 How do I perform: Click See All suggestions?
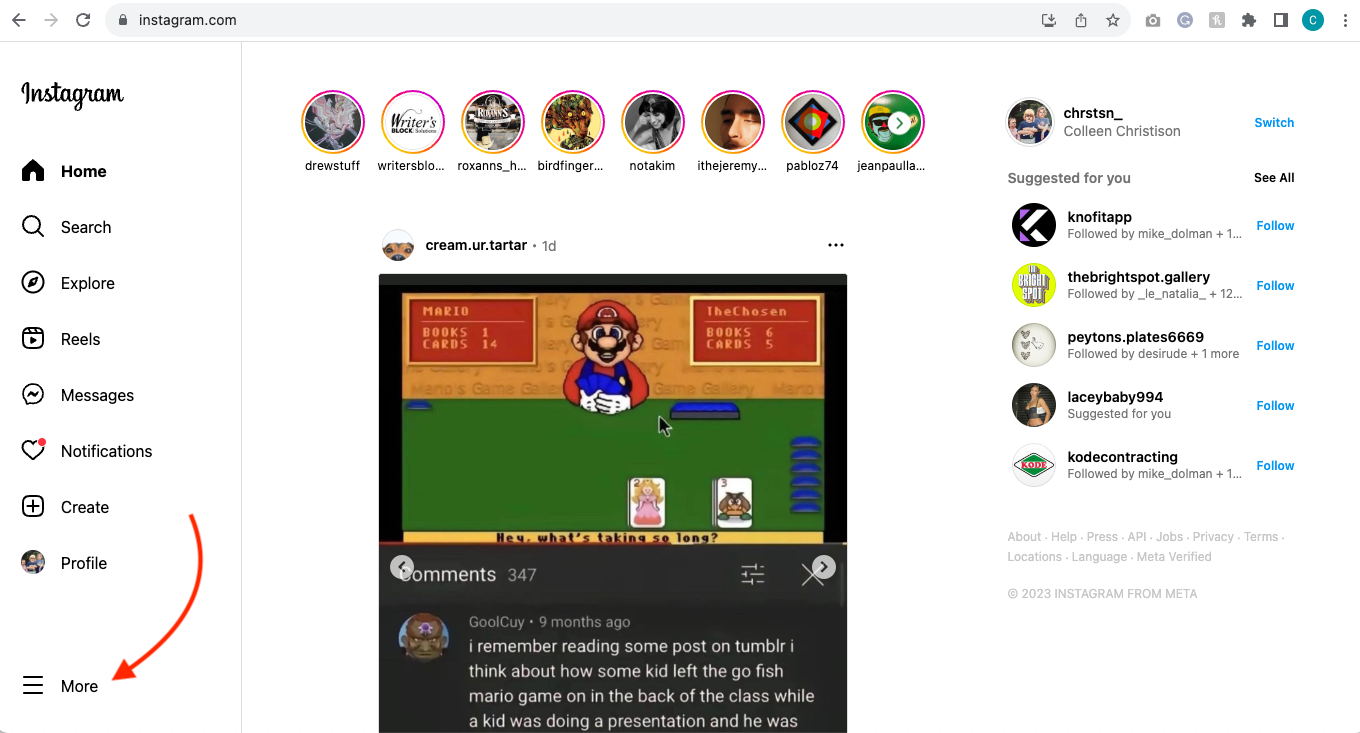tap(1274, 178)
